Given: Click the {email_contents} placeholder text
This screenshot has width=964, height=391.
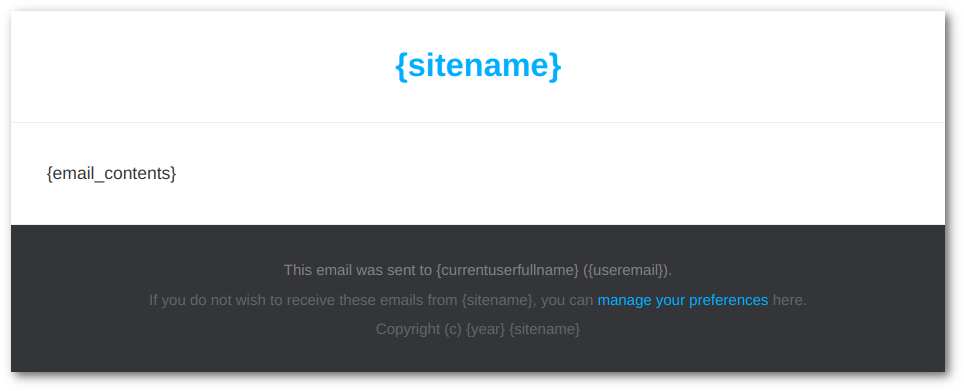Looking at the screenshot, I should pyautogui.click(x=111, y=174).
